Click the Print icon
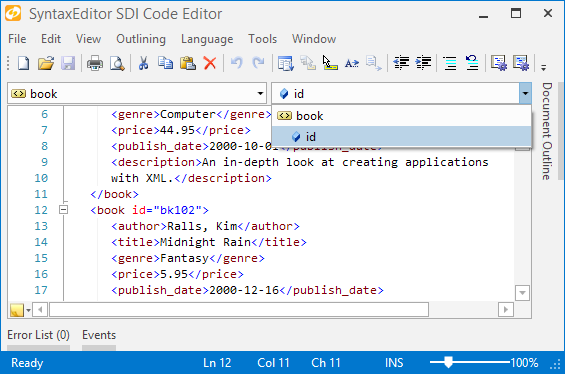565x374 pixels. 95,63
